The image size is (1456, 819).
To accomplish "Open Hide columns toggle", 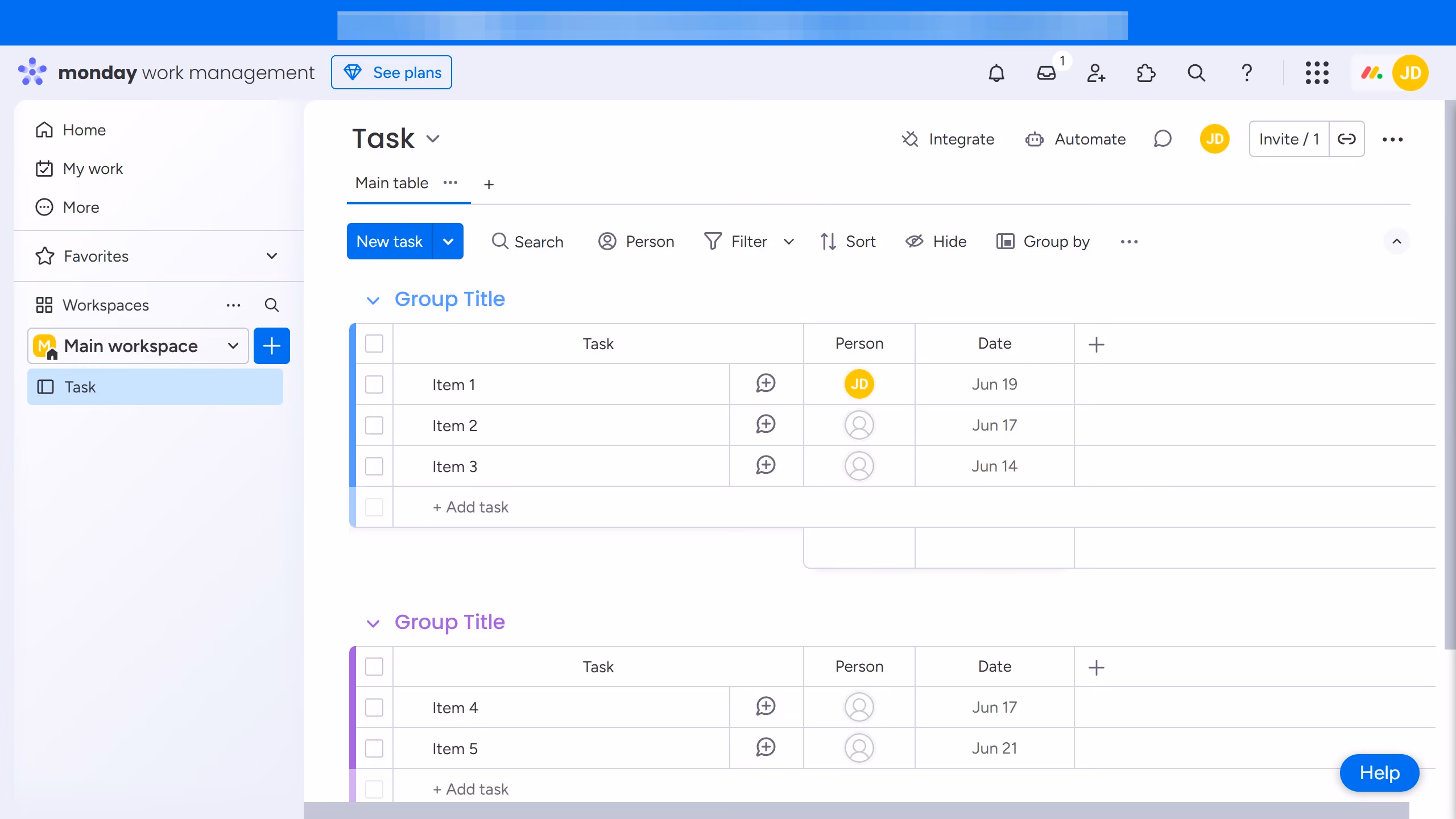I will (936, 242).
